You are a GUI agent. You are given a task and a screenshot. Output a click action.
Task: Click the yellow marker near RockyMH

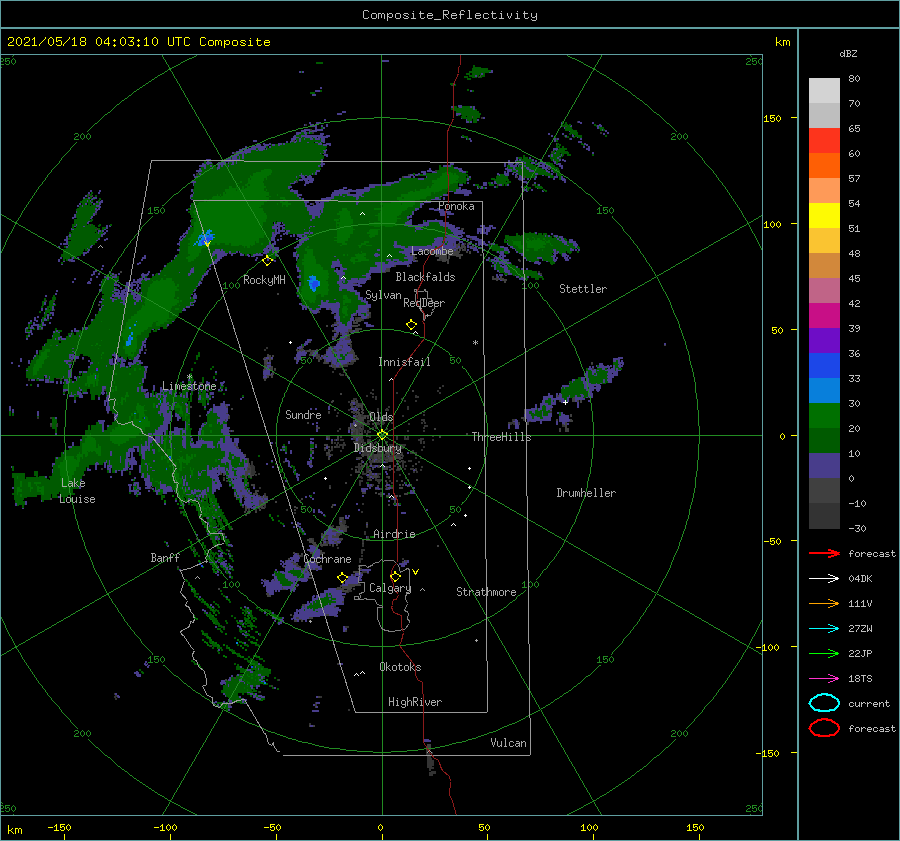click(x=267, y=261)
